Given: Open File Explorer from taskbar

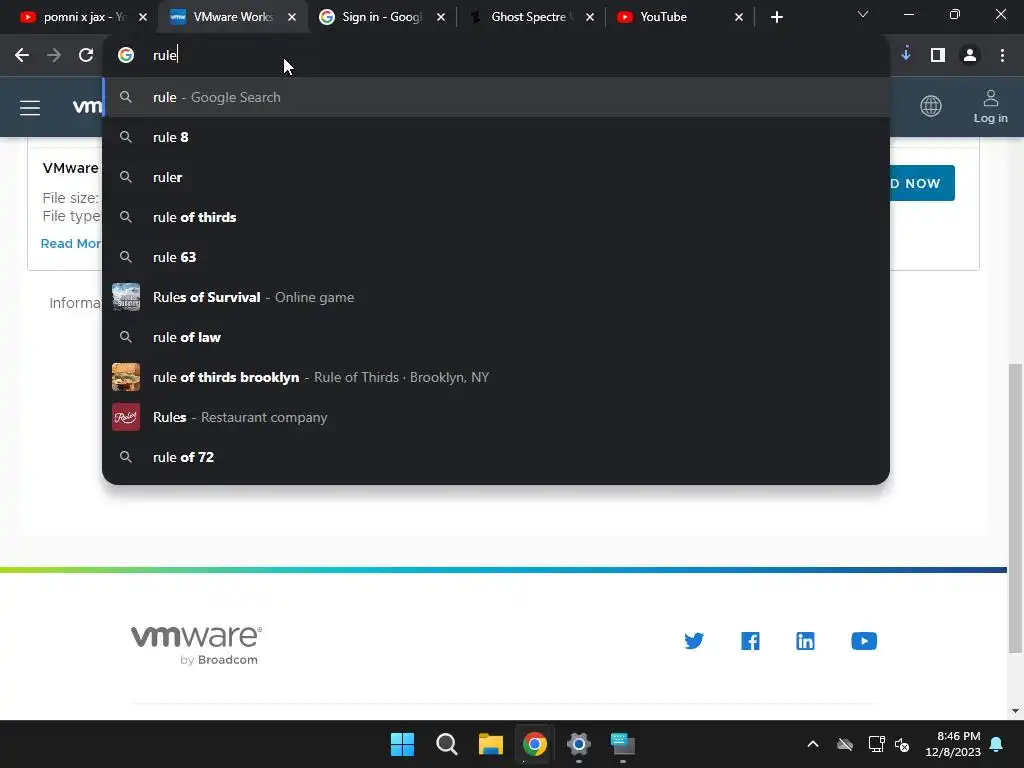Looking at the screenshot, I should coord(490,744).
